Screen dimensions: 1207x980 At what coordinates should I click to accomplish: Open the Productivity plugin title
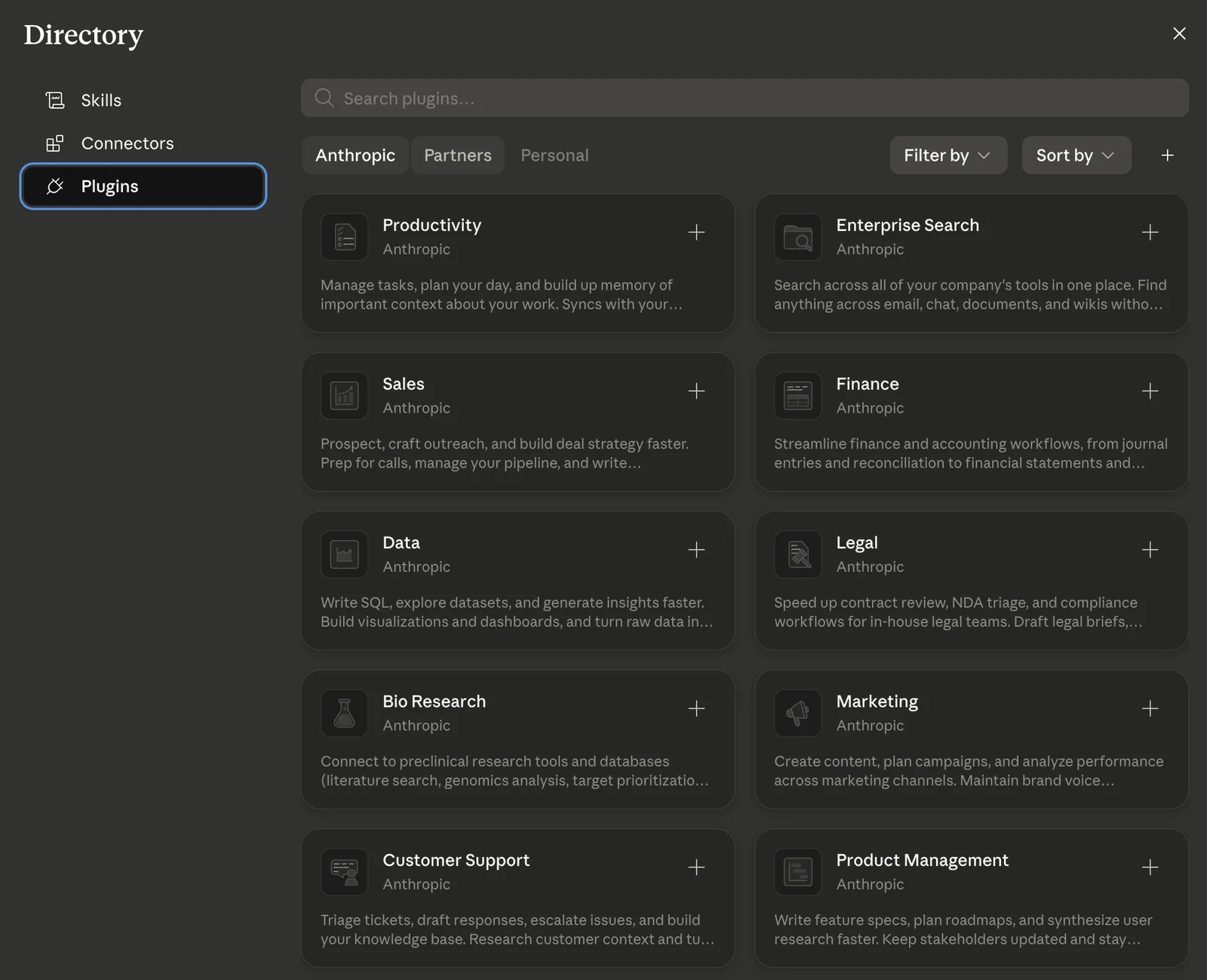[432, 226]
